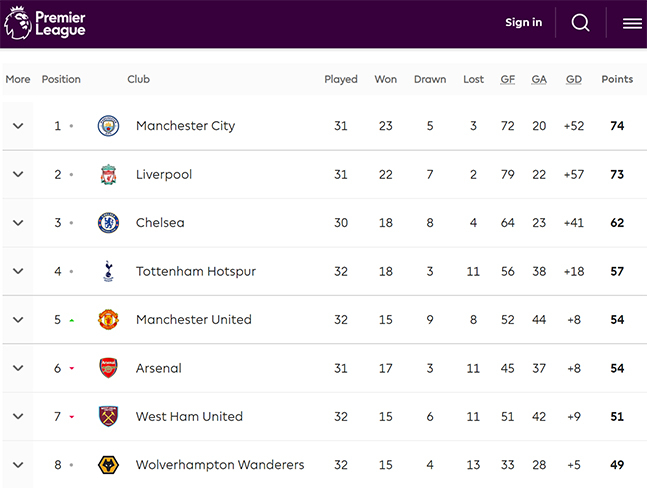Screen dimensions: 647x488
Task: Click the Tottenham Hotspur cockerel crest
Action: 109,271
